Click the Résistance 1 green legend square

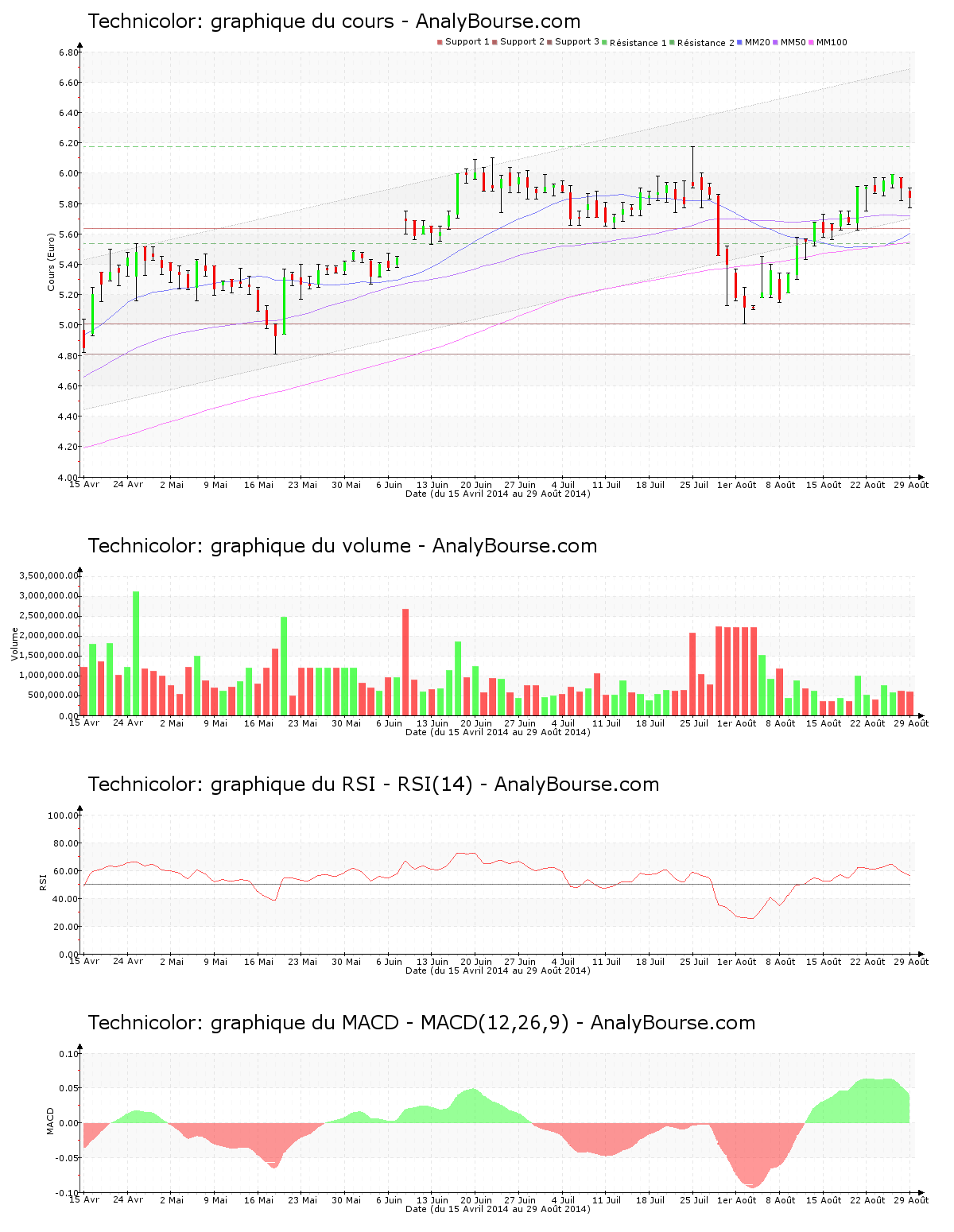coord(604,42)
